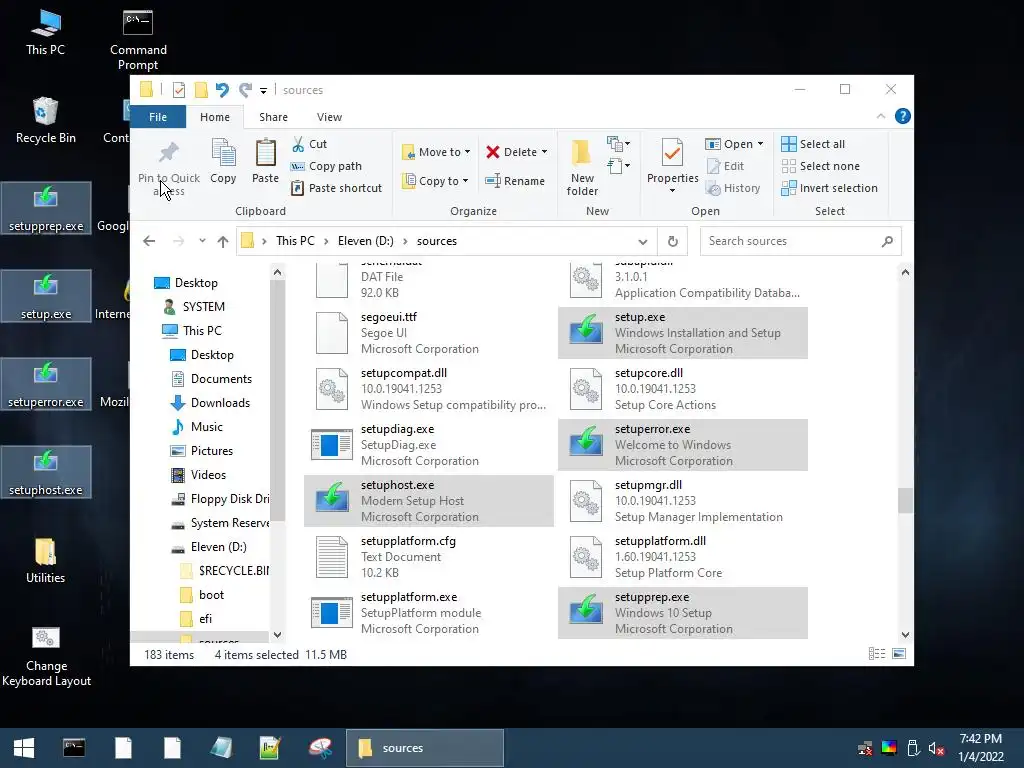This screenshot has width=1024, height=768.
Task: Click the Undo icon in title bar
Action: tap(222, 90)
